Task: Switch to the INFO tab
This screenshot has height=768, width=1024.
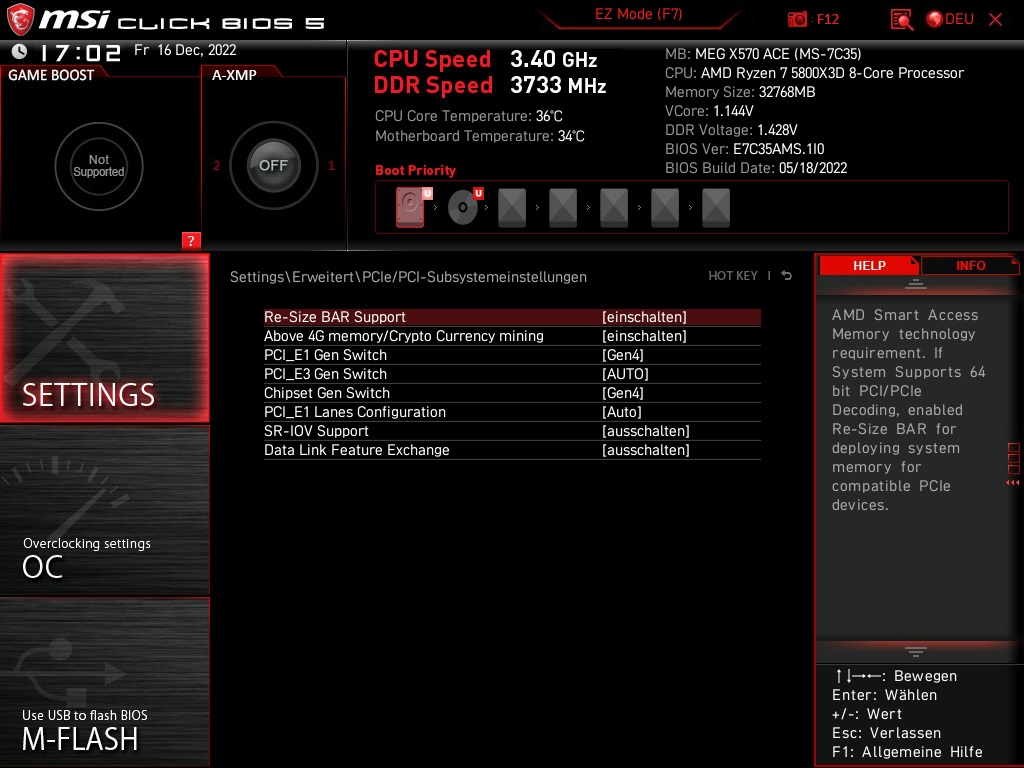Action: click(970, 266)
